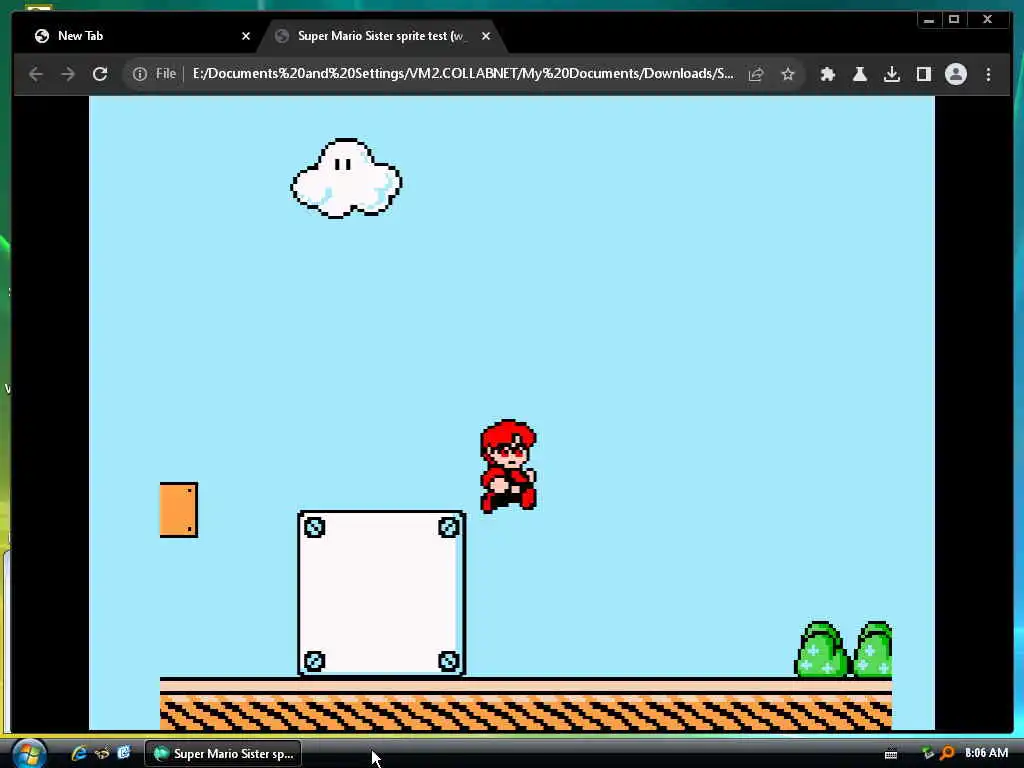Open the user profile avatar menu
The width and height of the screenshot is (1024, 768).
[x=955, y=74]
